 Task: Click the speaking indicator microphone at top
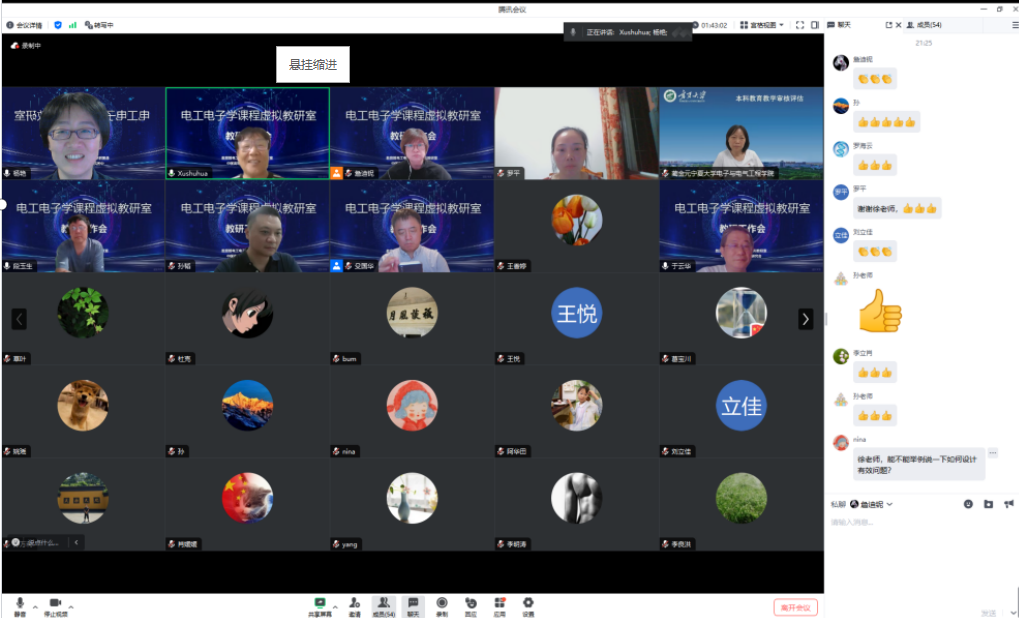(x=573, y=32)
